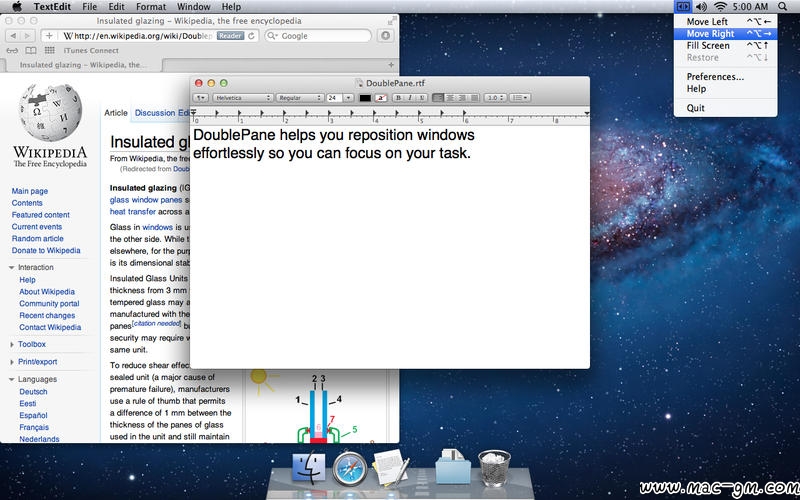
Task: Open the Discussion tab on Wikipedia
Action: point(155,113)
